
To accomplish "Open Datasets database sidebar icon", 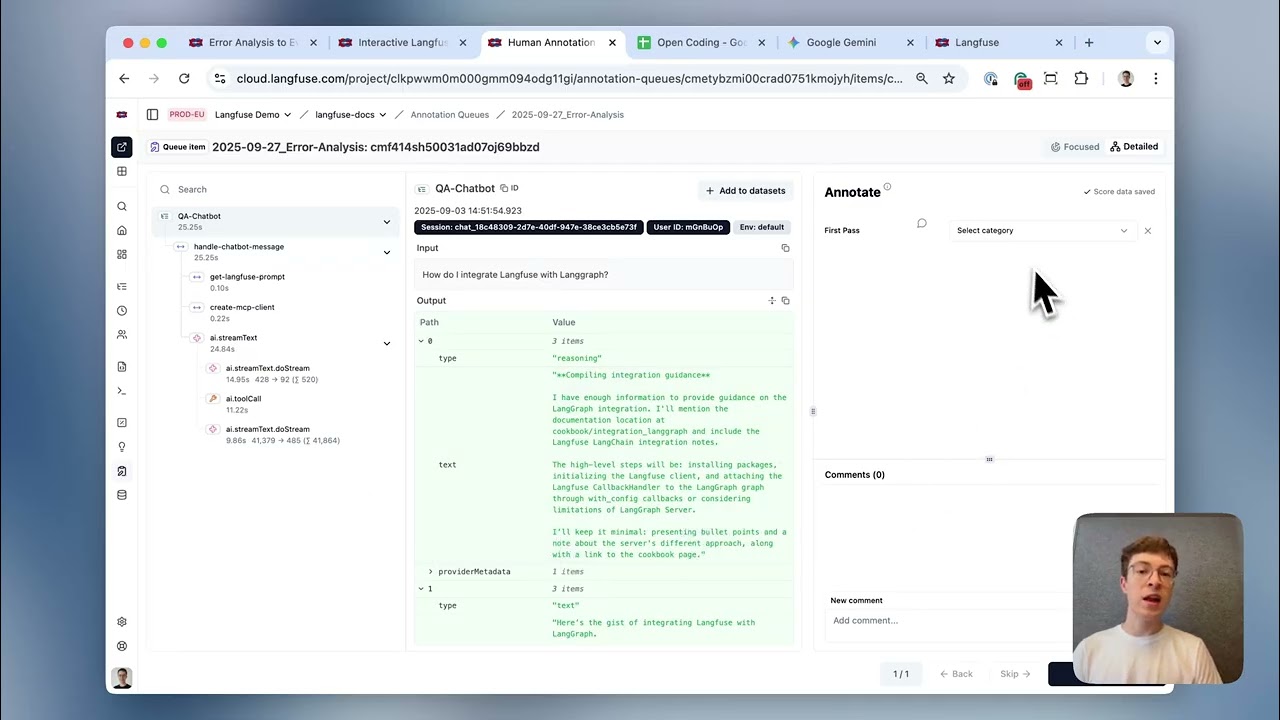I will click(122, 495).
